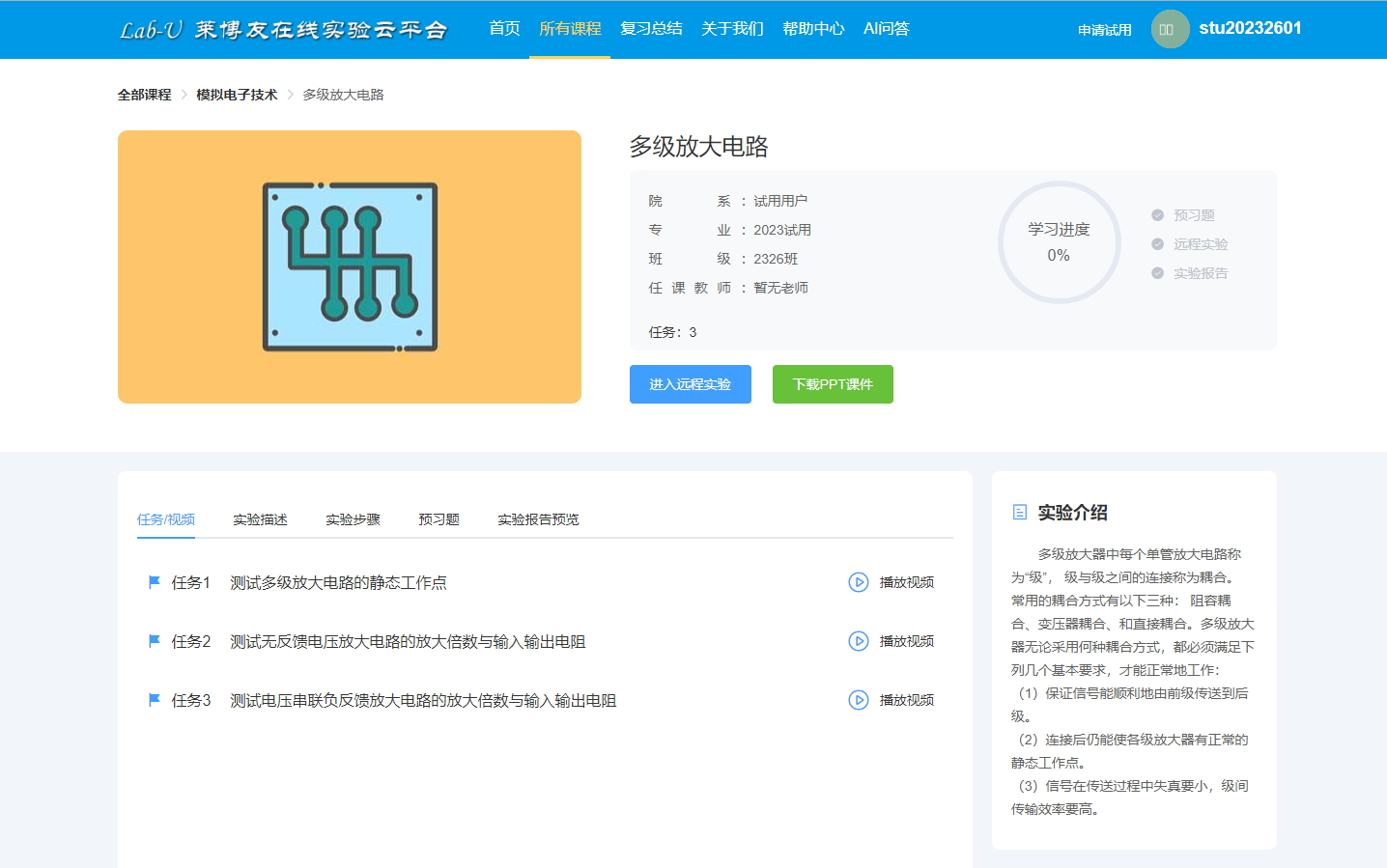Viewport: 1387px width, 868px height.
Task: Click the play icon for Task 2 video
Action: pos(858,641)
